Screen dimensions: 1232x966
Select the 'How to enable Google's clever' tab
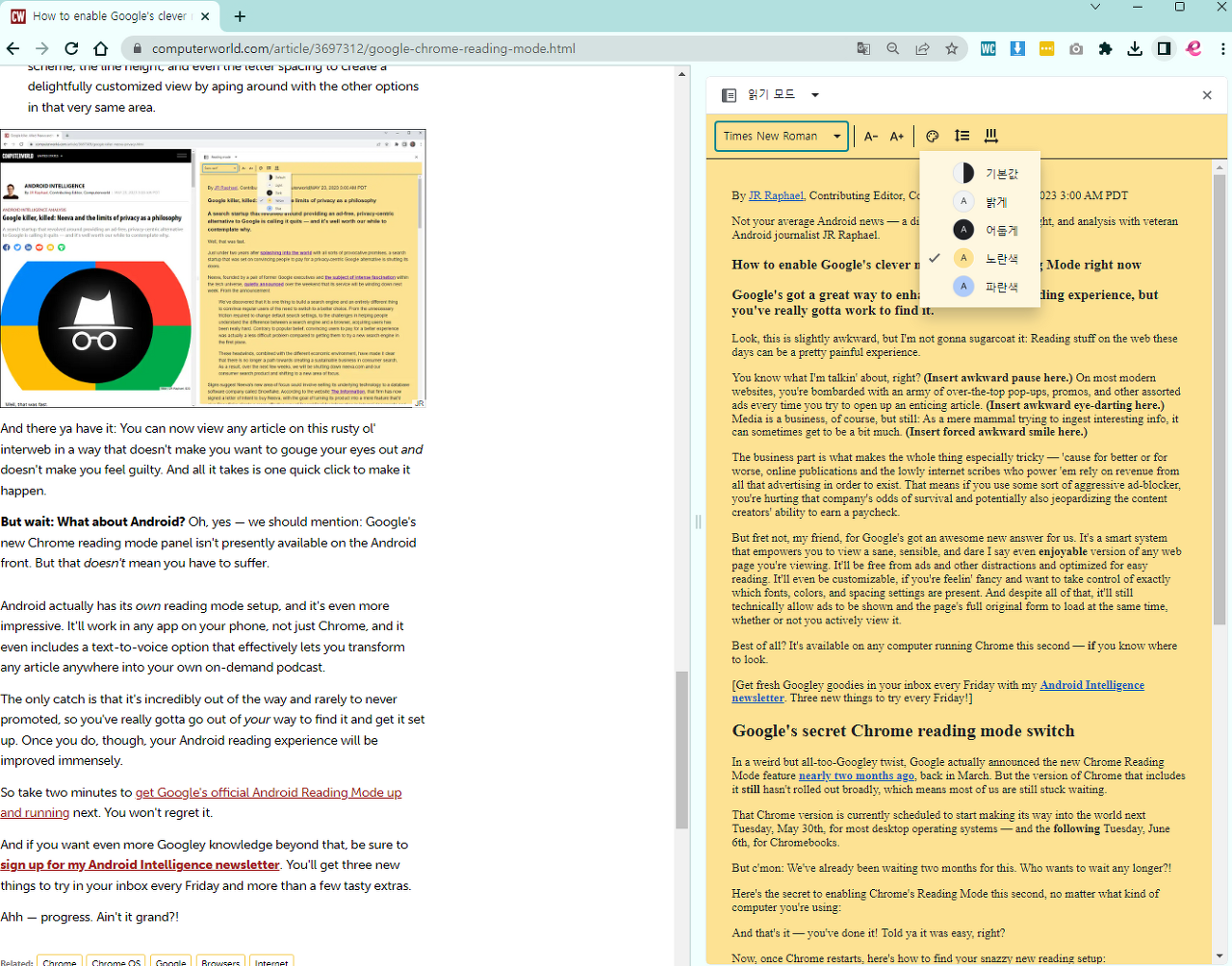point(111,16)
